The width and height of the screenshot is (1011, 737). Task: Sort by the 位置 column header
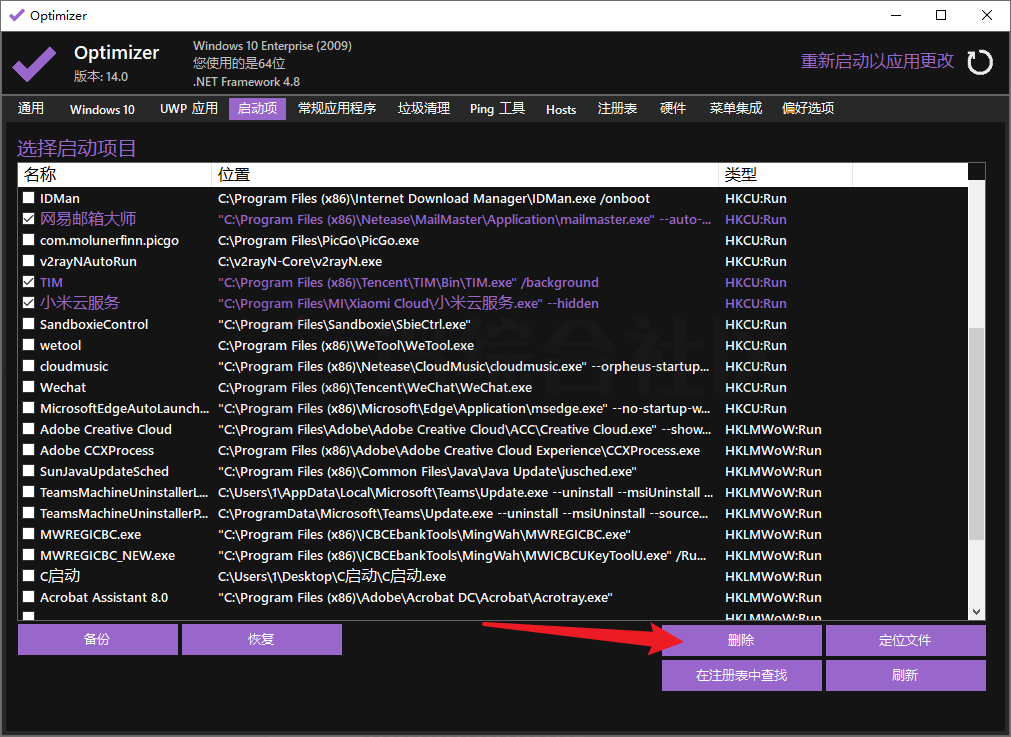tap(464, 174)
